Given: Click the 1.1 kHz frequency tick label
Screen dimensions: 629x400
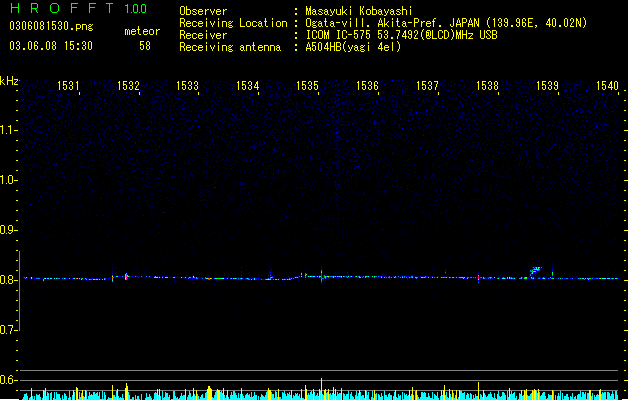Looking at the screenshot, I should point(8,130).
